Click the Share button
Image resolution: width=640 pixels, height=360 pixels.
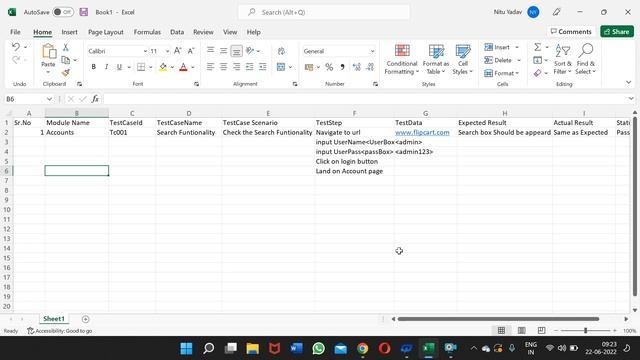[617, 31]
